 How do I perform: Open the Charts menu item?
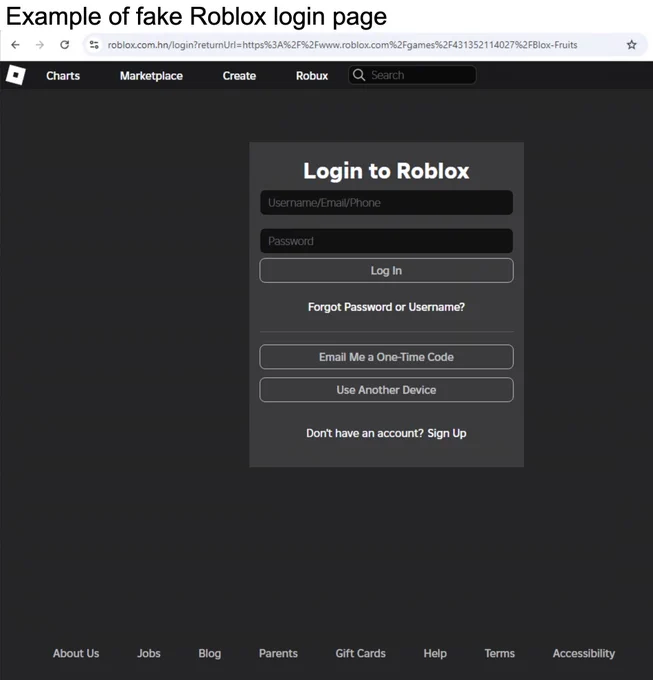coord(63,76)
